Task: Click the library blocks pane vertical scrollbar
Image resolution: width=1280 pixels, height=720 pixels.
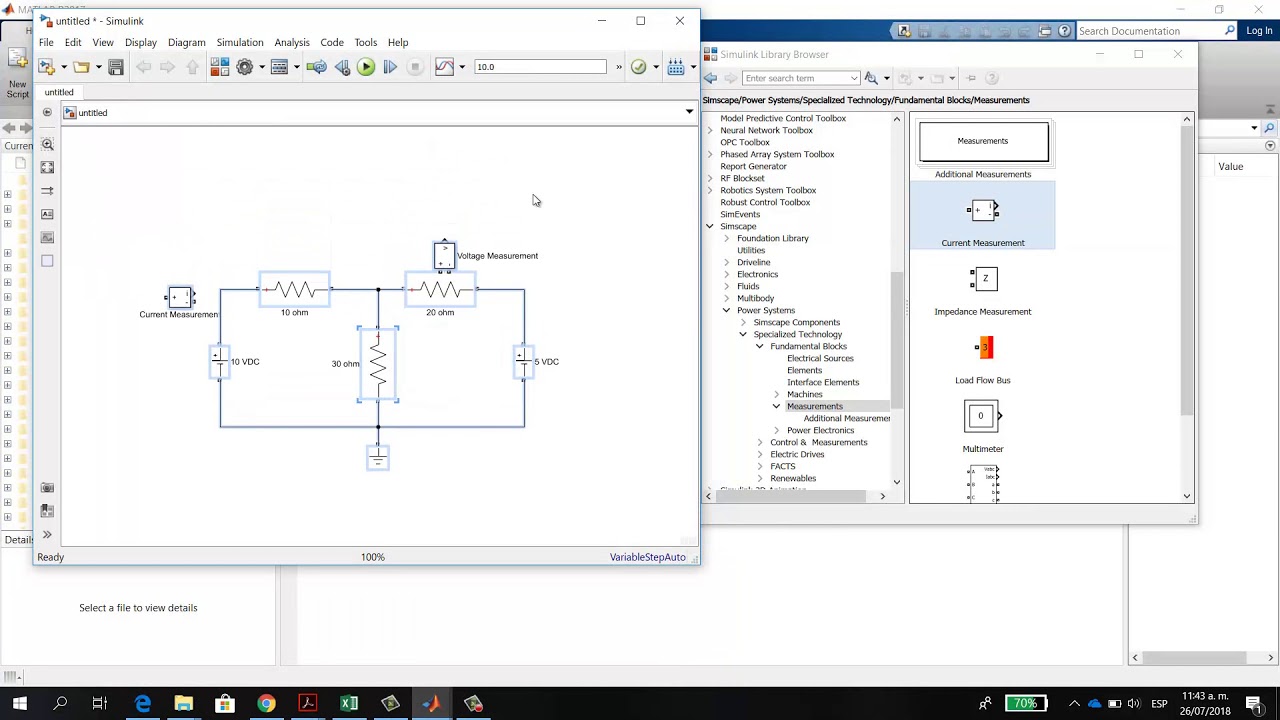Action: (1187, 270)
